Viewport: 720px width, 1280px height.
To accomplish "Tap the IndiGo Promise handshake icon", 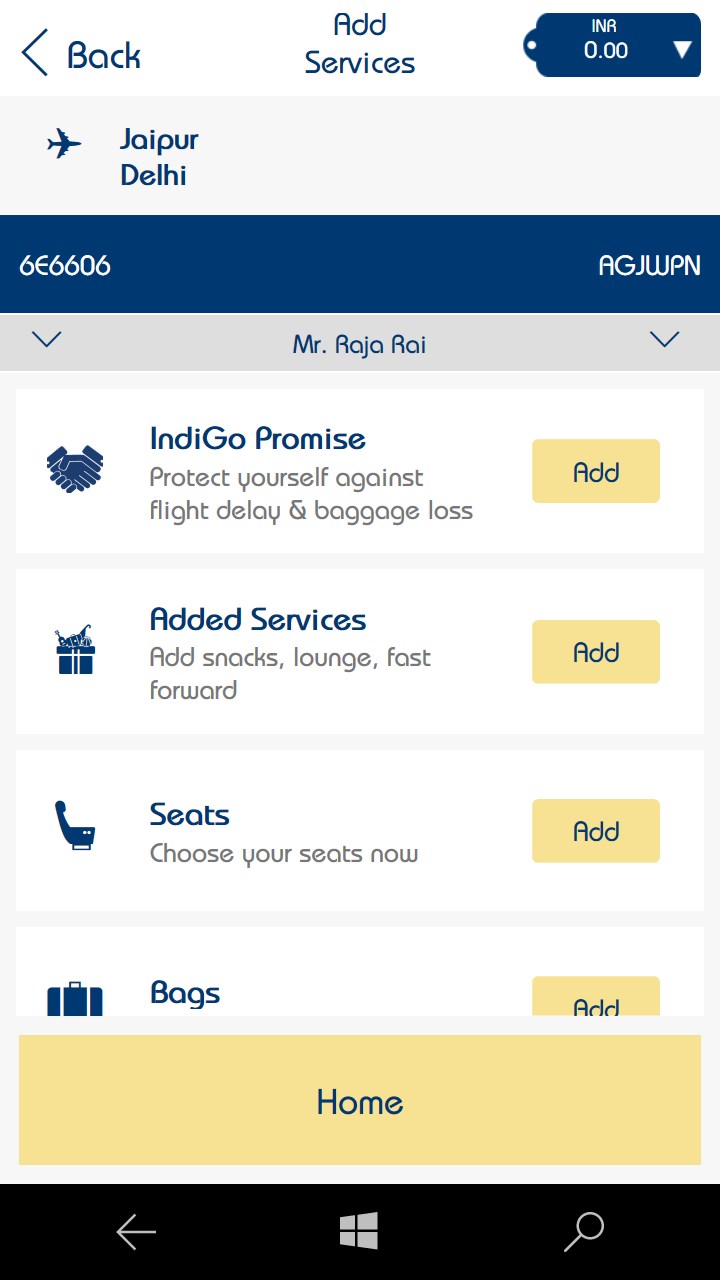I will tap(75, 469).
